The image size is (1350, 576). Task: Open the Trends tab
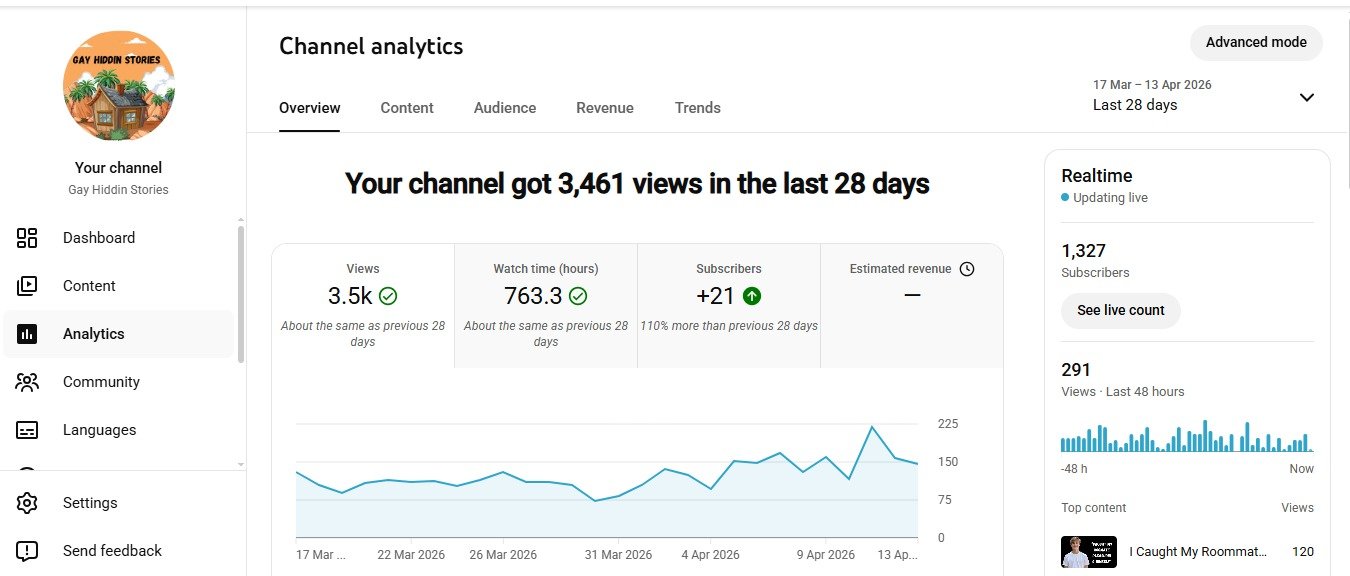click(x=697, y=108)
